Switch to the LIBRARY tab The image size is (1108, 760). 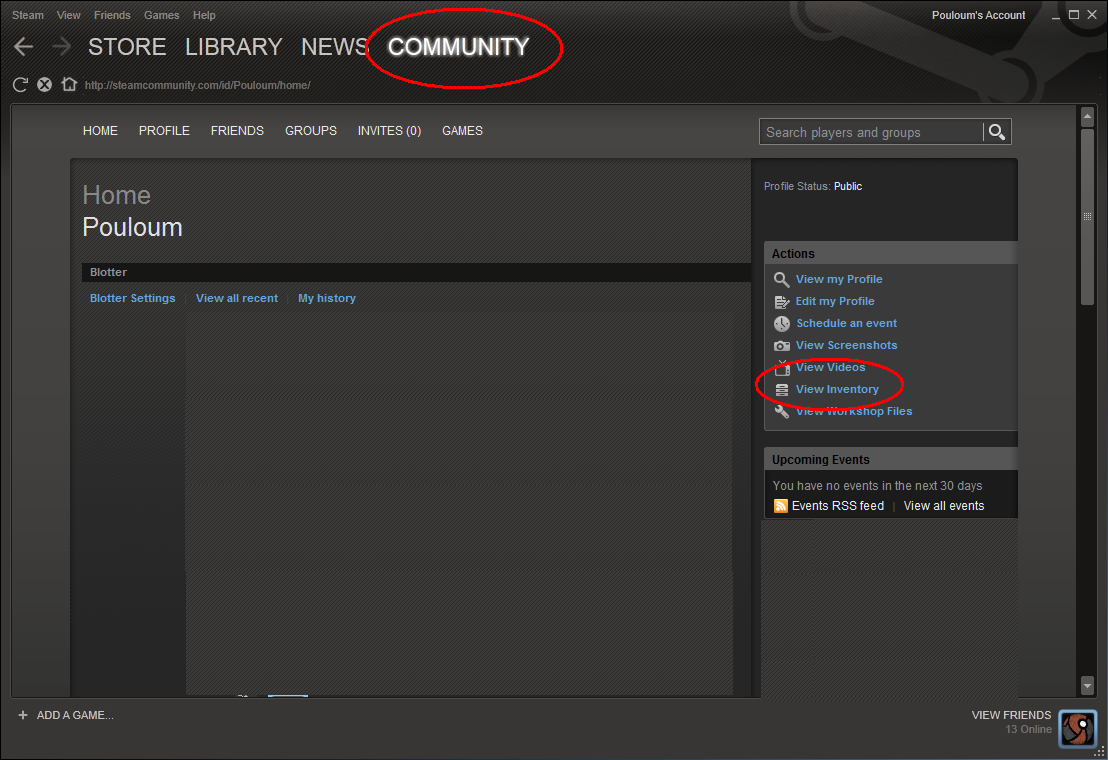[233, 47]
